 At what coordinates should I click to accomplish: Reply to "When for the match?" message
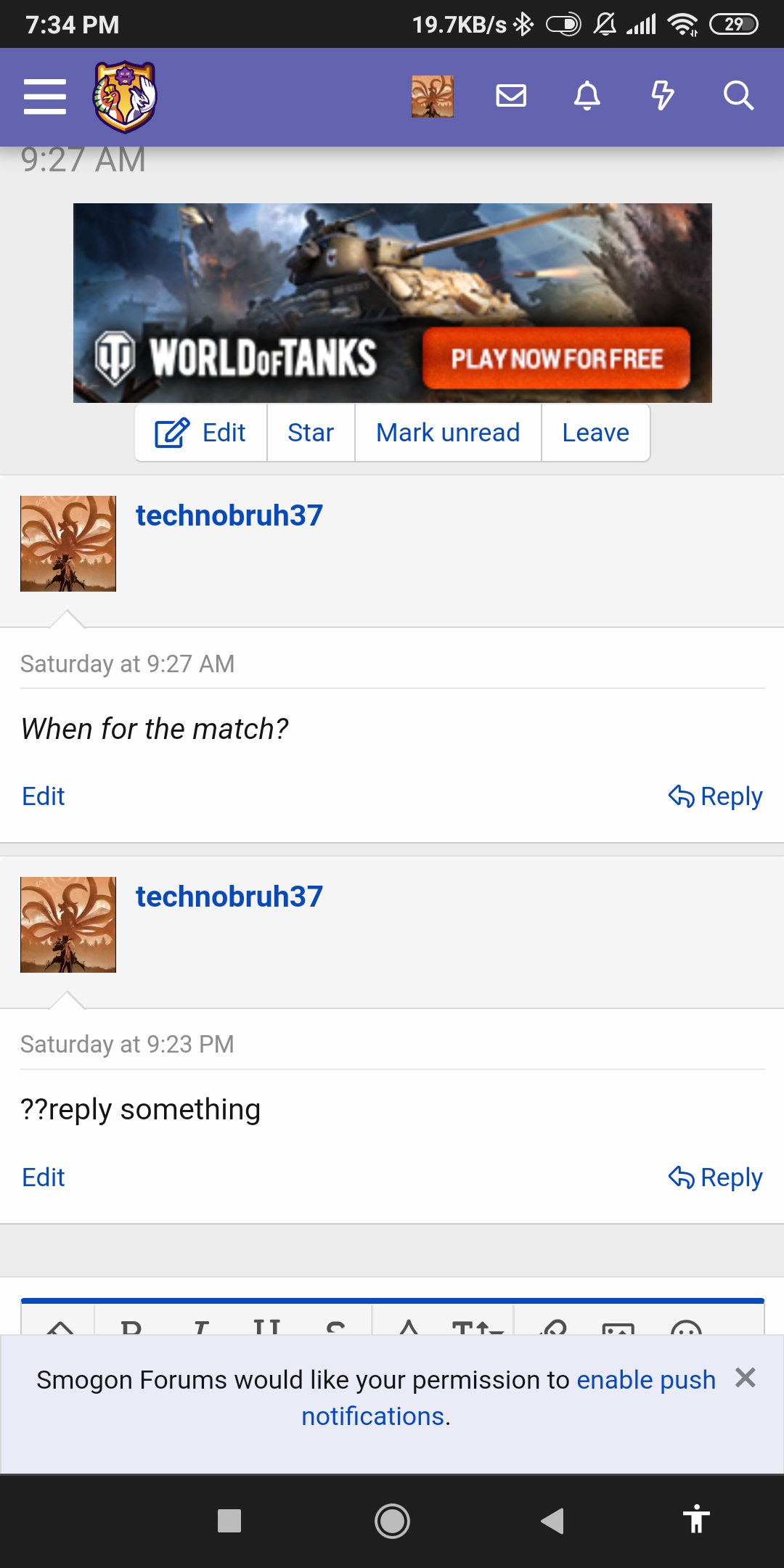tap(715, 796)
